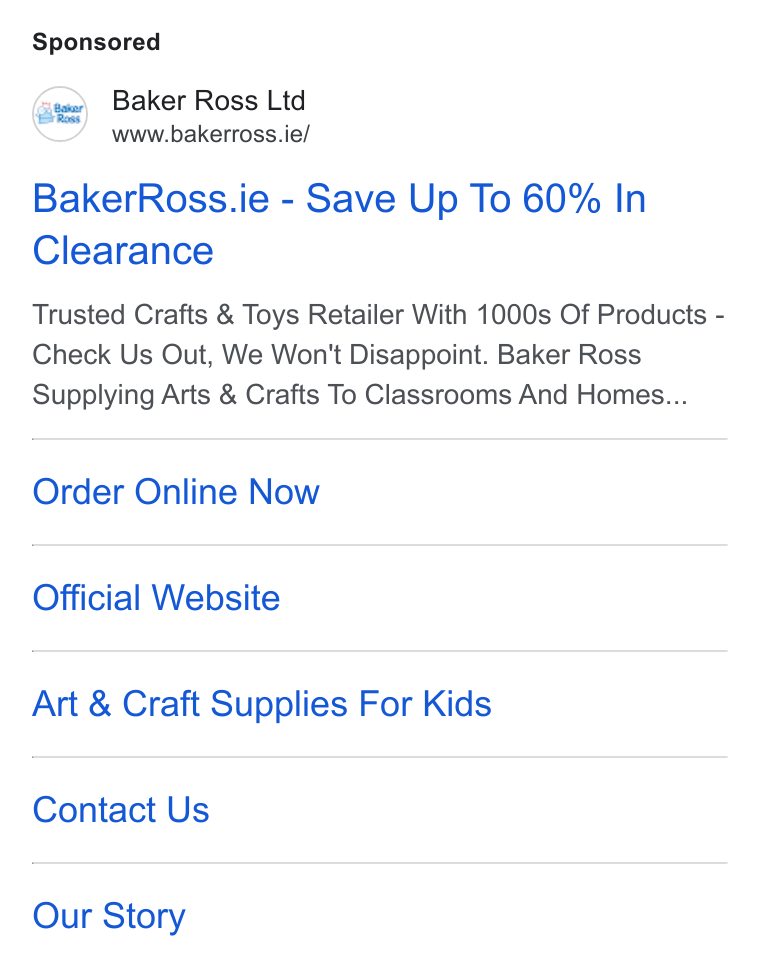
Task: Open Art & Craft Supplies For Kids link
Action: pos(262,704)
